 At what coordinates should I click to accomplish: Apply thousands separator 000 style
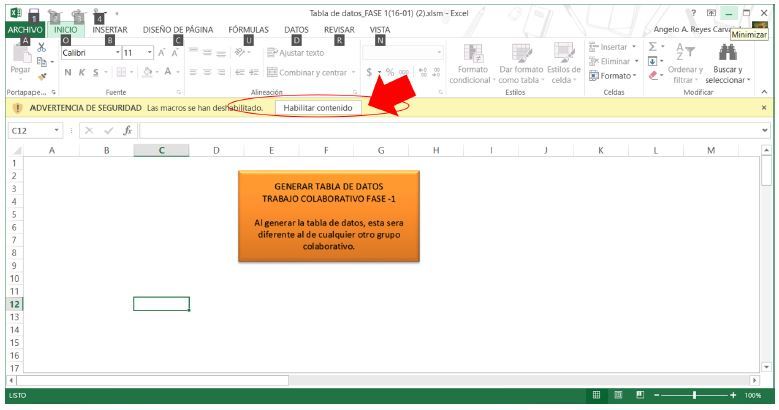pos(404,73)
